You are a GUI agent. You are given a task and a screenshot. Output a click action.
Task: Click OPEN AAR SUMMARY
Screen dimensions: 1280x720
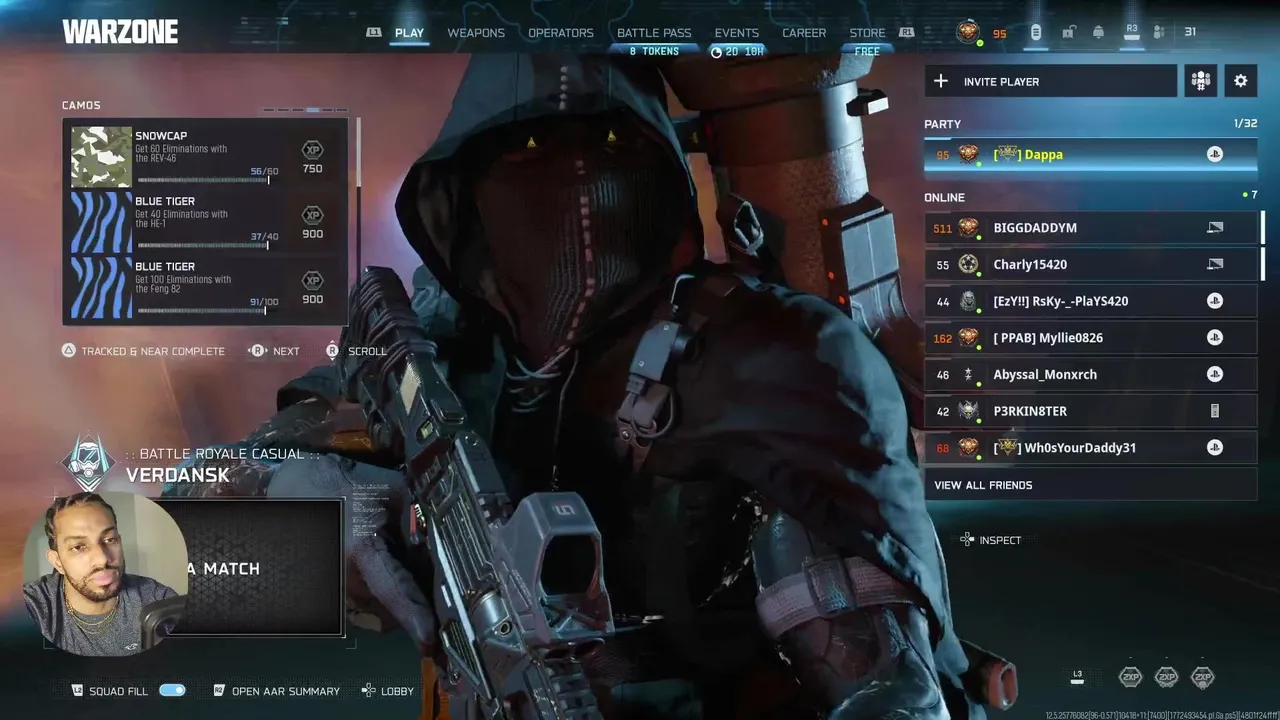(276, 691)
